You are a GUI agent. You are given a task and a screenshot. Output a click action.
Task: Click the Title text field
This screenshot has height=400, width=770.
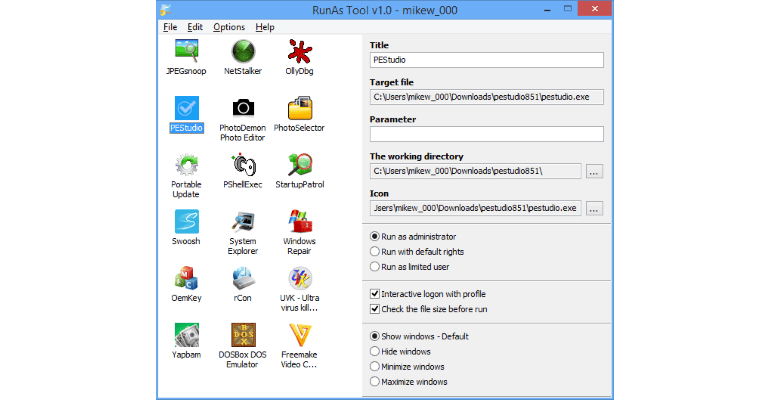486,60
